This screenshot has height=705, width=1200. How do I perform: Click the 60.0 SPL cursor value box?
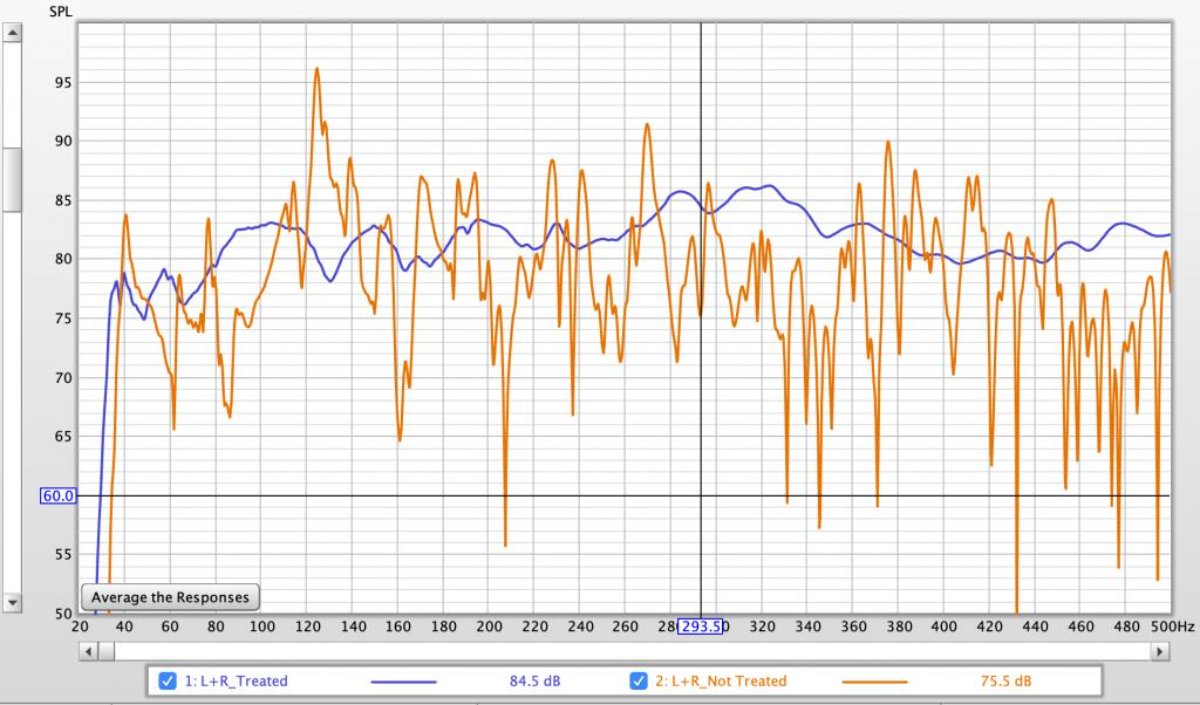[x=58, y=496]
